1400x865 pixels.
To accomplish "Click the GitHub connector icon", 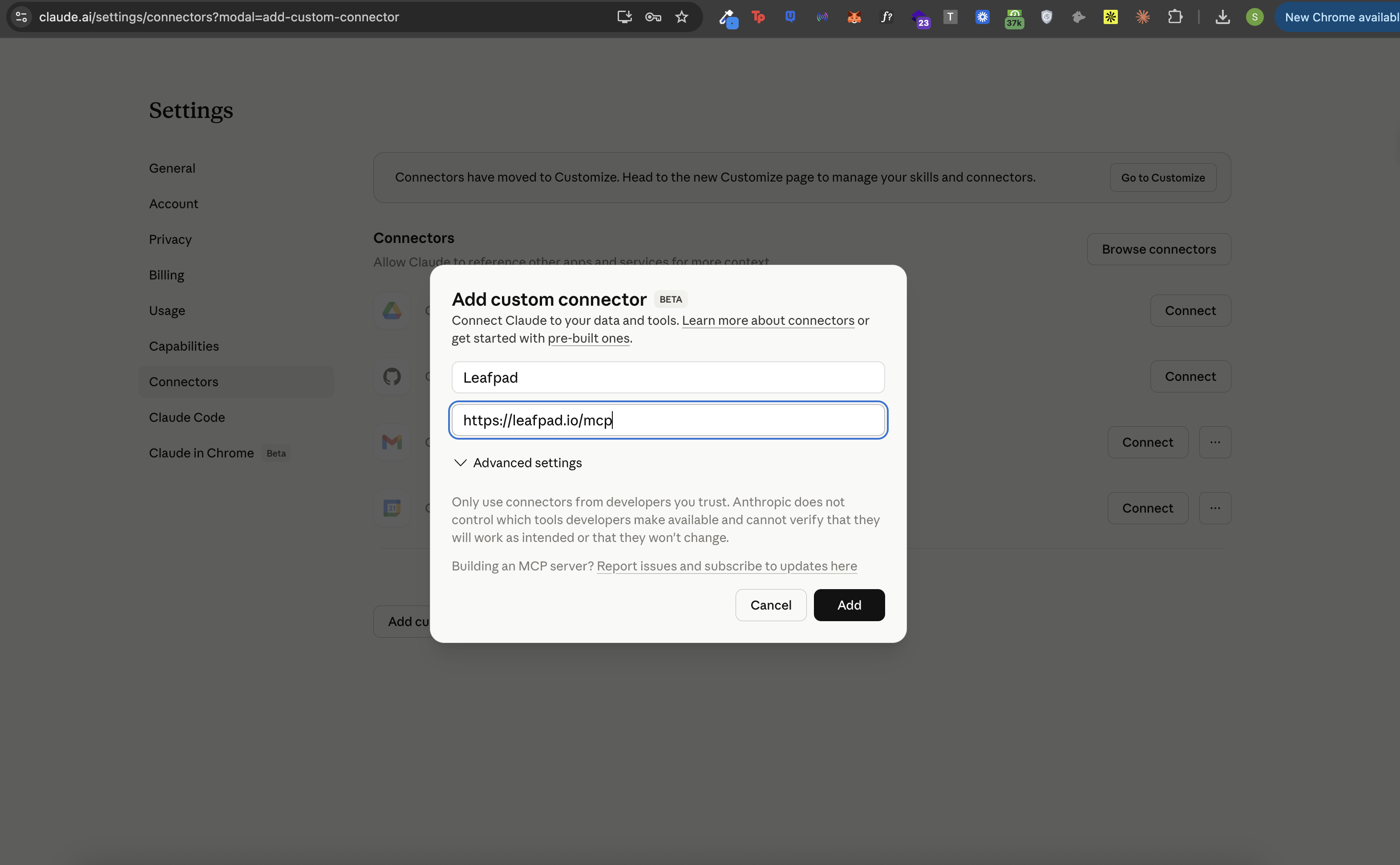I will [392, 376].
